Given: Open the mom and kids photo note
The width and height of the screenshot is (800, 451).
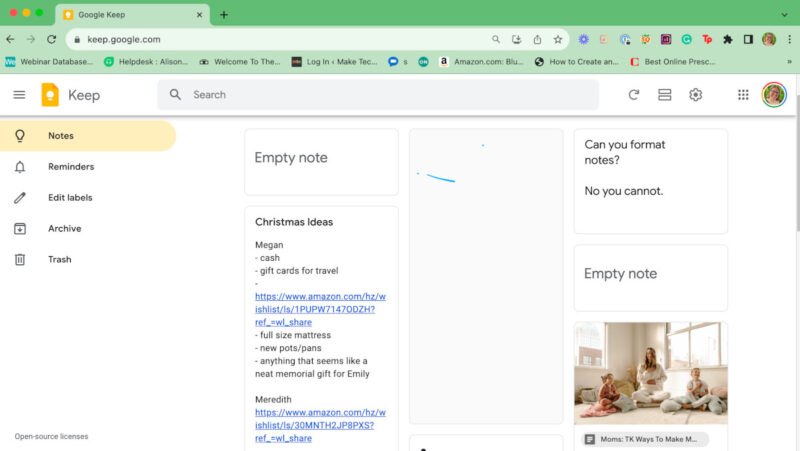Looking at the screenshot, I should pyautogui.click(x=651, y=373).
